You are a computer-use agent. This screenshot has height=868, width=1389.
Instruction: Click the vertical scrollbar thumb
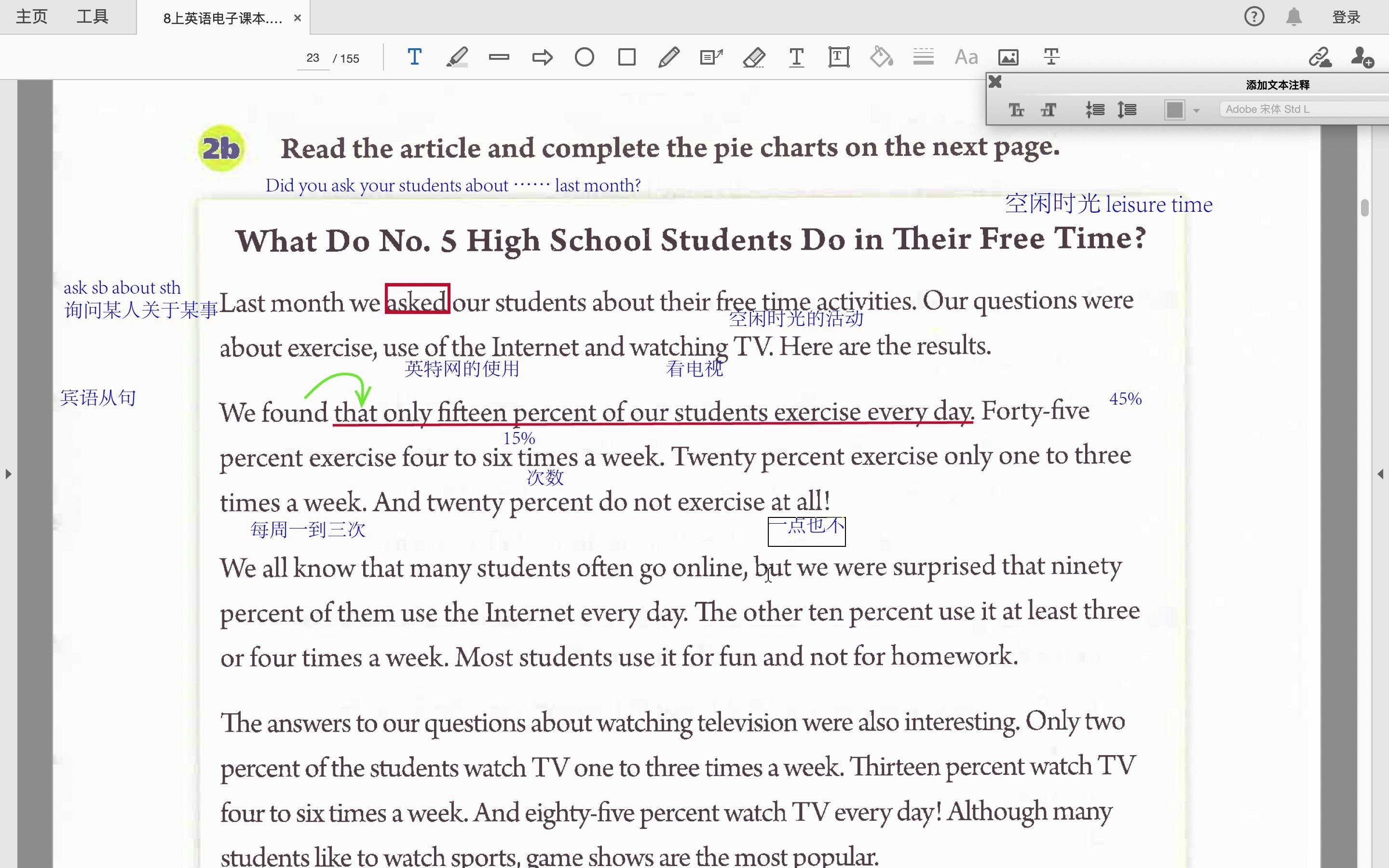(1365, 208)
